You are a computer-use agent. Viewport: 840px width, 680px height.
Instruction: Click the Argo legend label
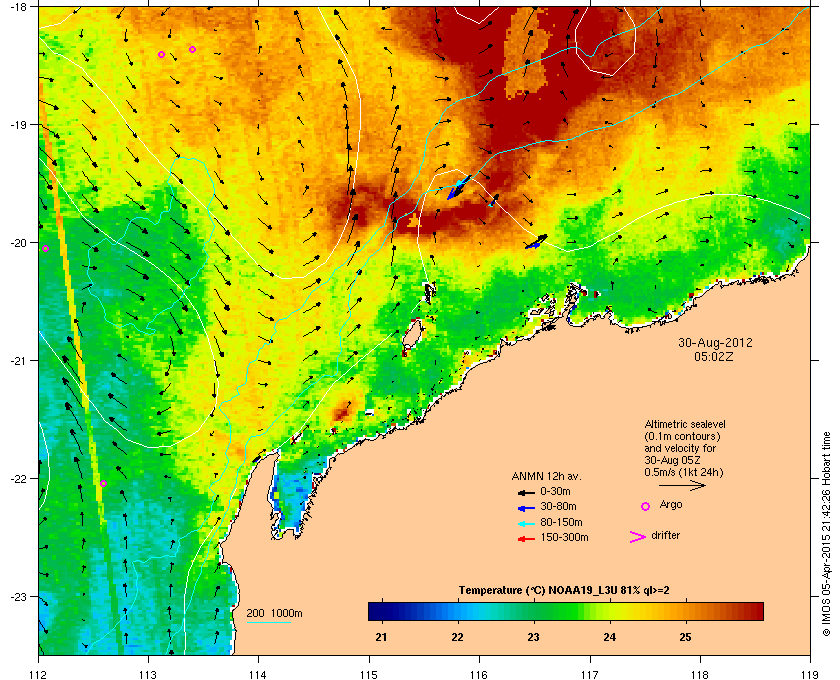point(671,505)
